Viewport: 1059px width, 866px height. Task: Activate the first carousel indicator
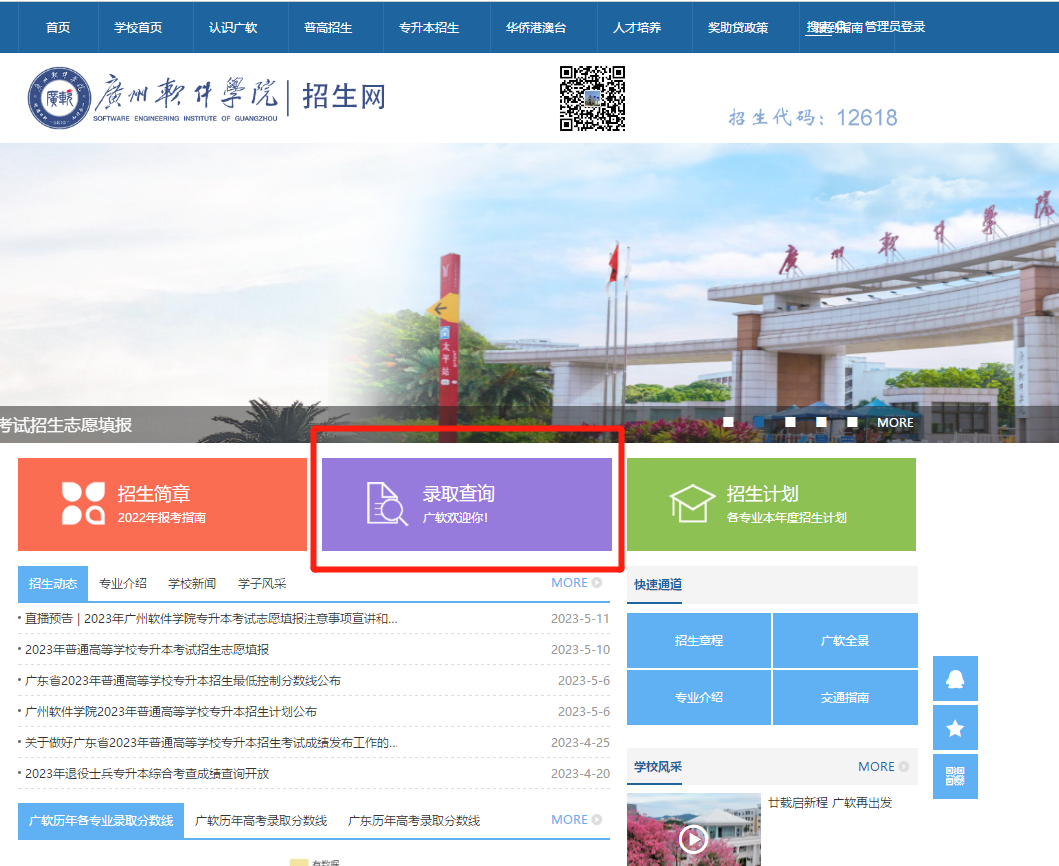click(x=730, y=423)
